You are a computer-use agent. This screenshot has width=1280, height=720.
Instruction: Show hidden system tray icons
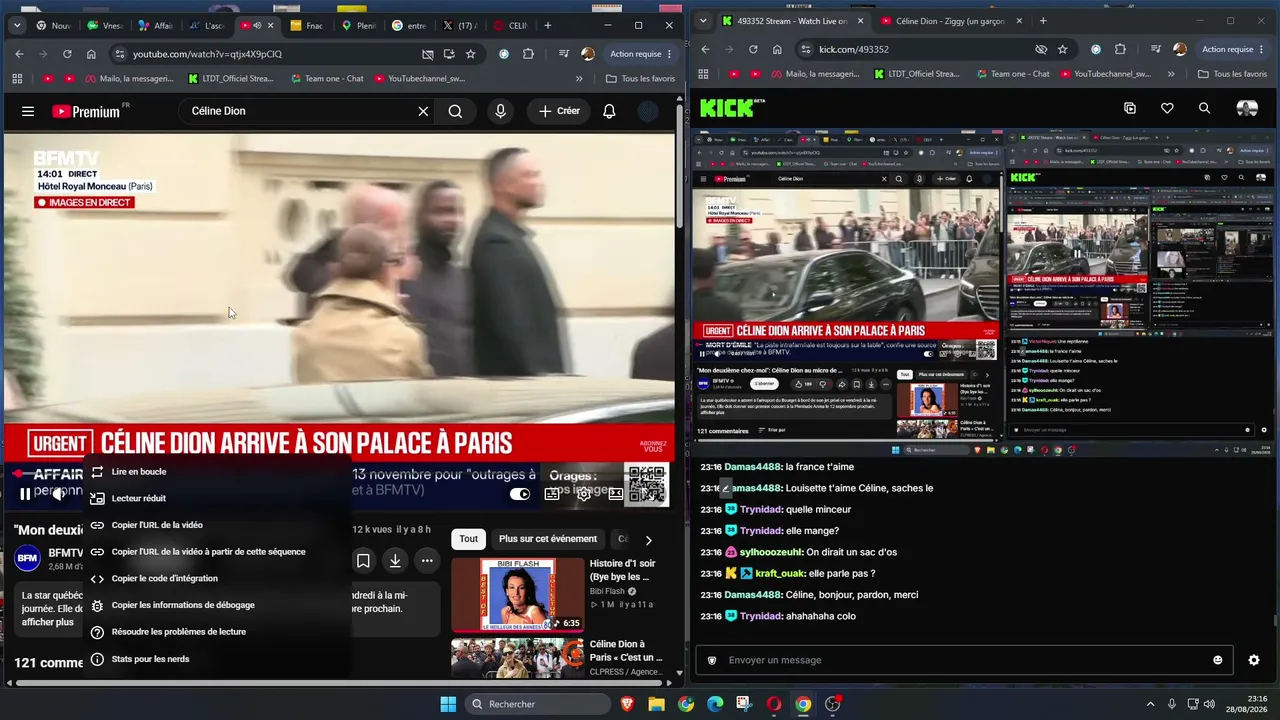tap(1150, 704)
